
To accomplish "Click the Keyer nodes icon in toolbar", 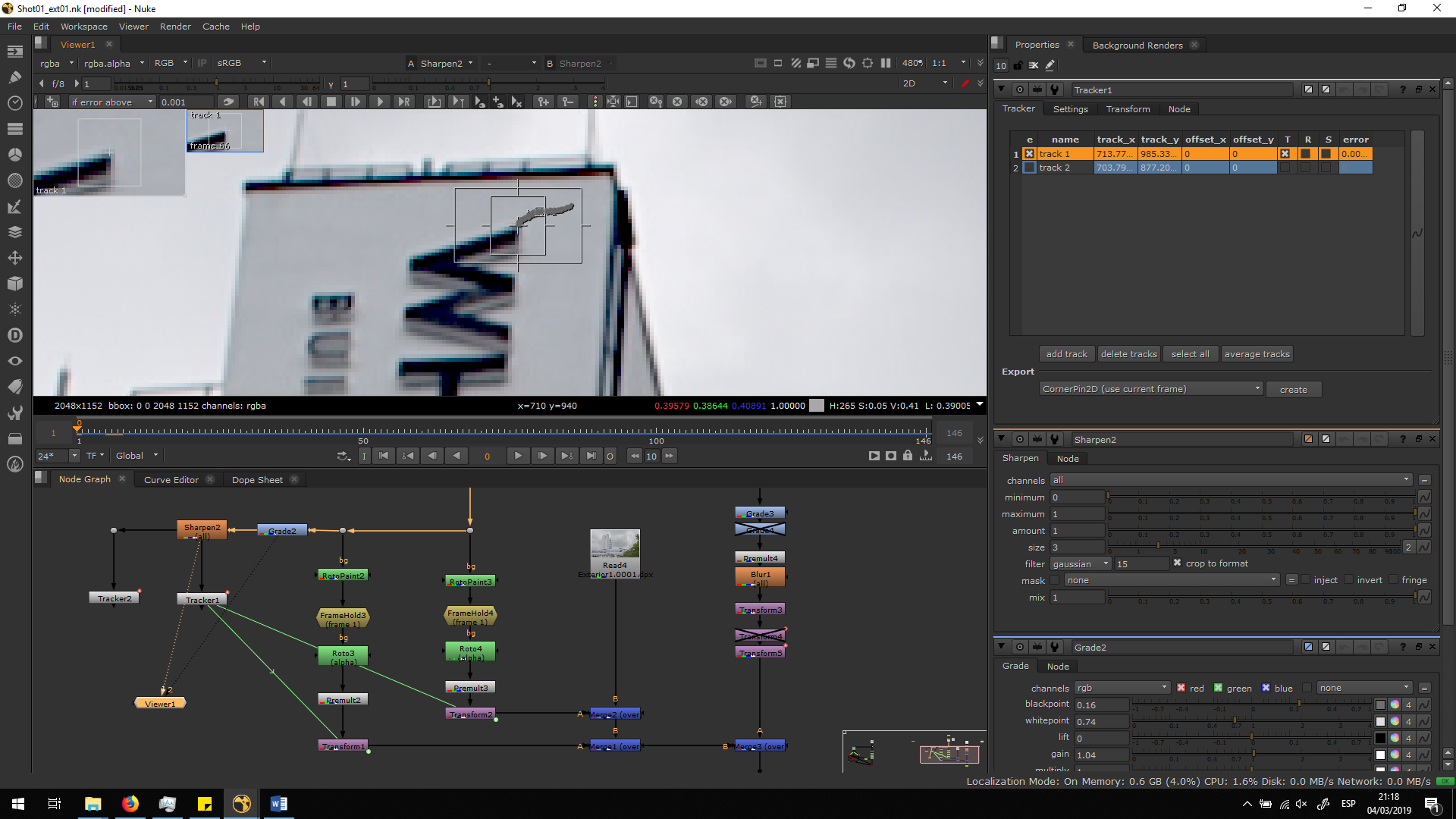I will coord(14,206).
